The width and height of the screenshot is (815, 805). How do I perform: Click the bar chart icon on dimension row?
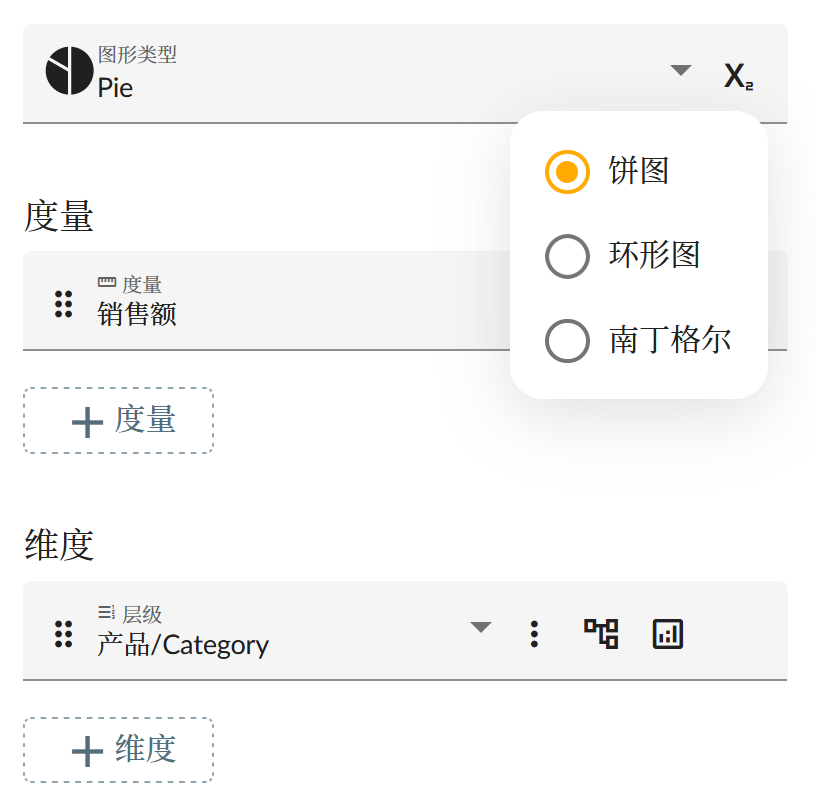667,633
